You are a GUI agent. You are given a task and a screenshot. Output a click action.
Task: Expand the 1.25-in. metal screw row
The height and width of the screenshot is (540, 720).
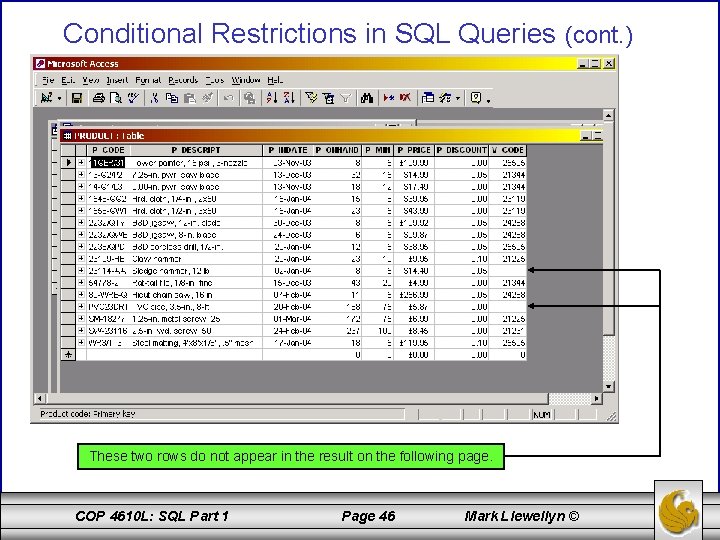(x=81, y=318)
